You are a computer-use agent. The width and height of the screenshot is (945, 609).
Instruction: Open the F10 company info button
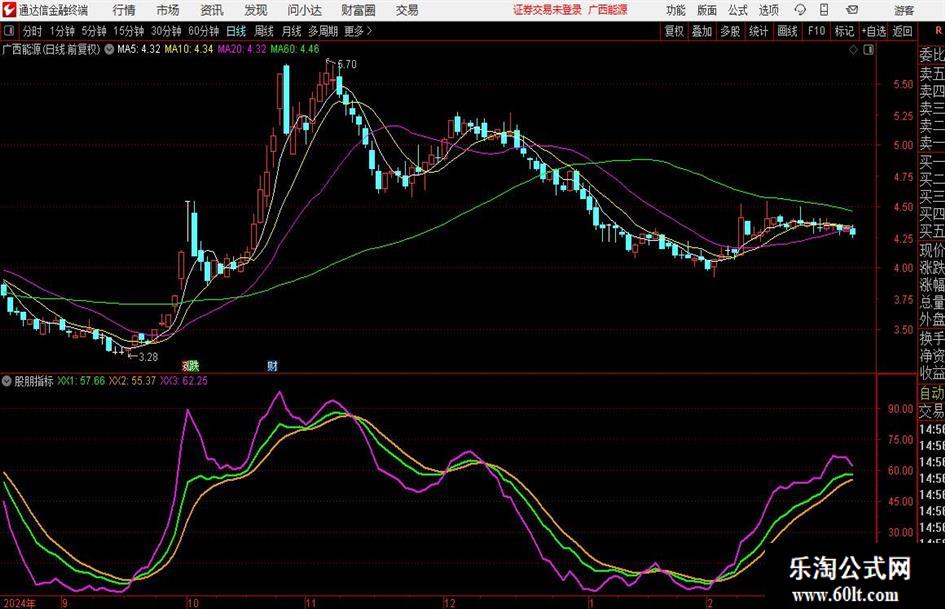click(x=817, y=31)
